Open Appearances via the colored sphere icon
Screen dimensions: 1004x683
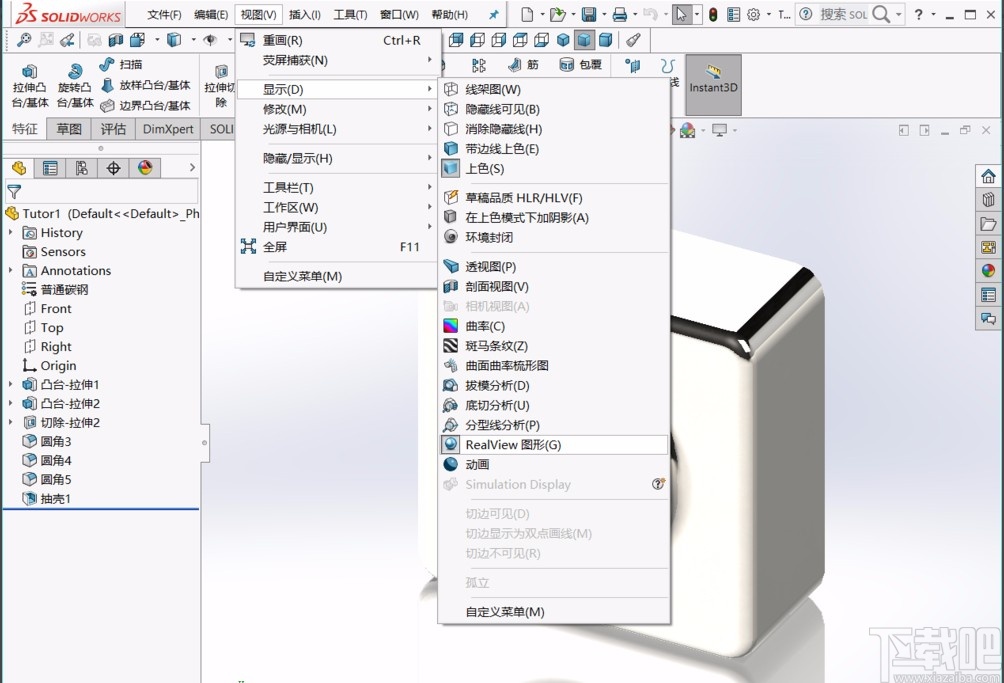pyautogui.click(x=988, y=270)
